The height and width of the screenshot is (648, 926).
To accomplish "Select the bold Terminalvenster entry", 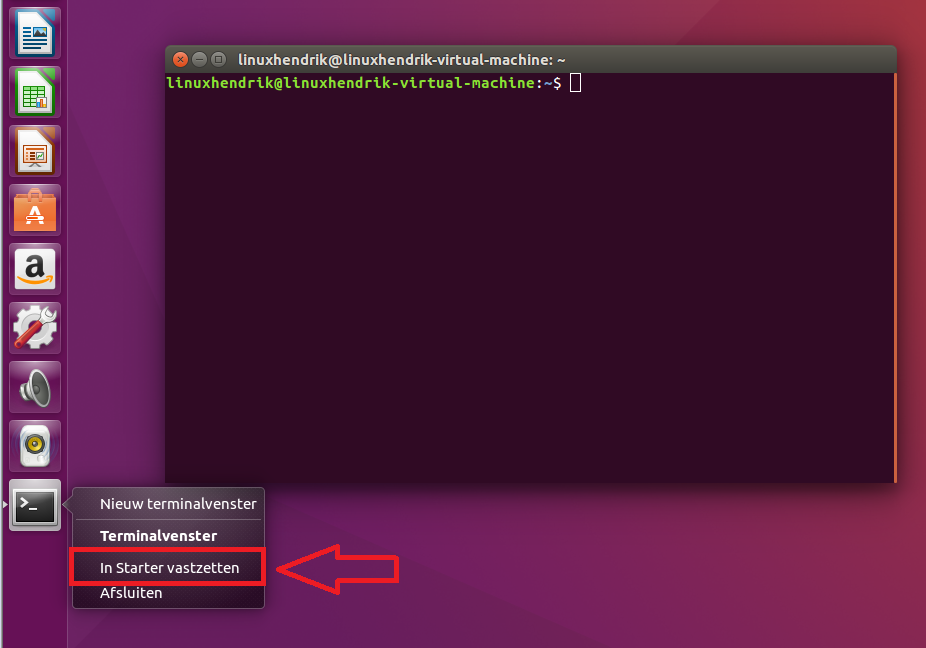I will [x=169, y=536].
